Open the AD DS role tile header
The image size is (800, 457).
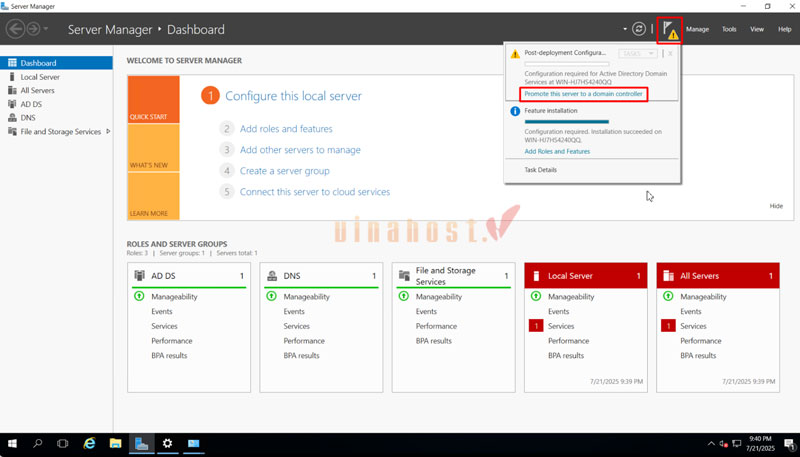189,275
